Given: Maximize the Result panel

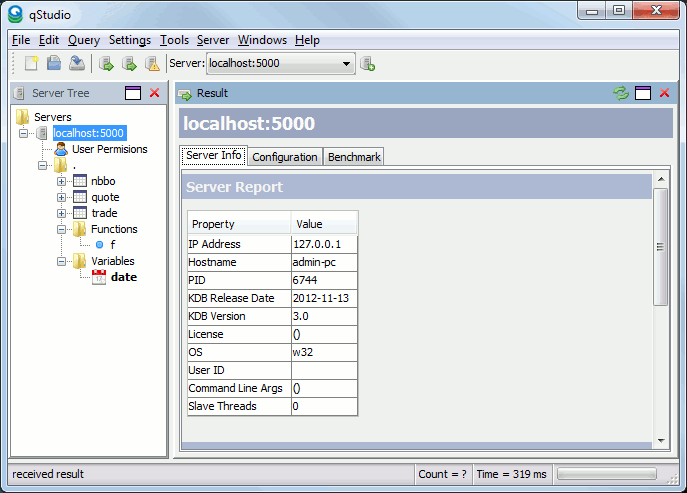Looking at the screenshot, I should (643, 93).
